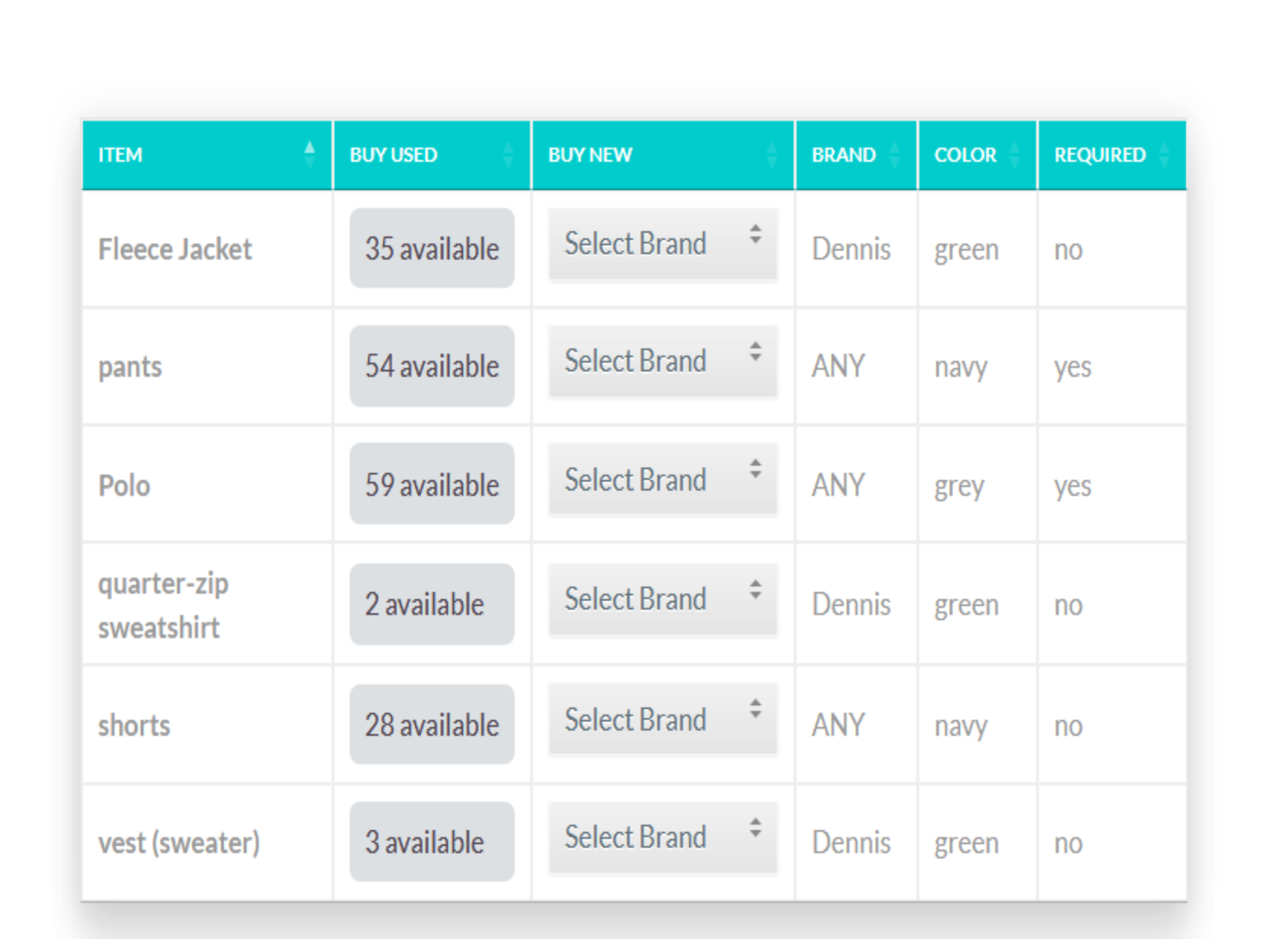Image resolution: width=1270 pixels, height=952 pixels.
Task: Sort table by ITEM column arrow
Action: click(x=310, y=155)
